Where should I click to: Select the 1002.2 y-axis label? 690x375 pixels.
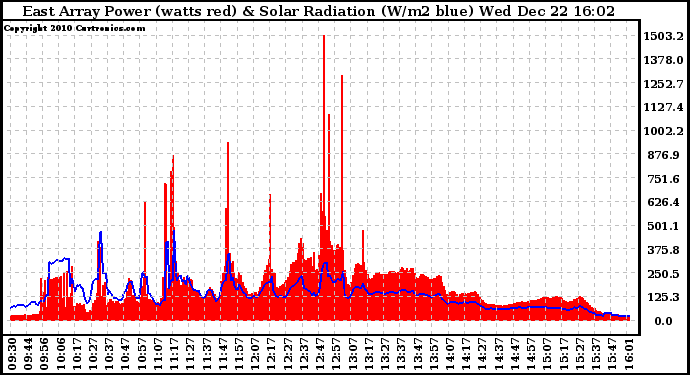pyautogui.click(x=663, y=131)
